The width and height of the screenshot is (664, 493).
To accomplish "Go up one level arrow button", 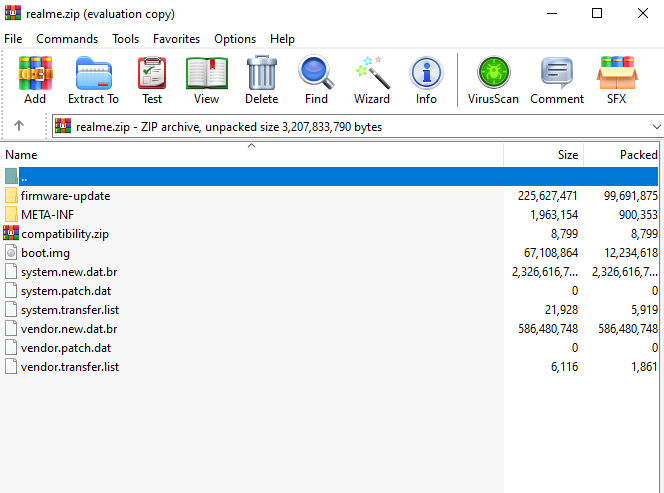I will [x=19, y=126].
